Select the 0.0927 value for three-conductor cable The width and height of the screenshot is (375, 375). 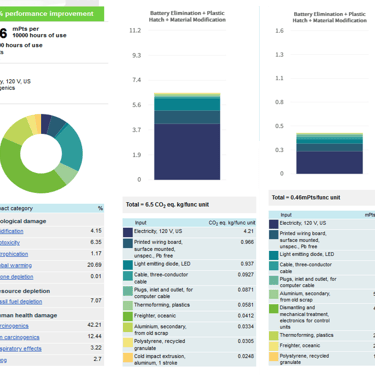246,275
